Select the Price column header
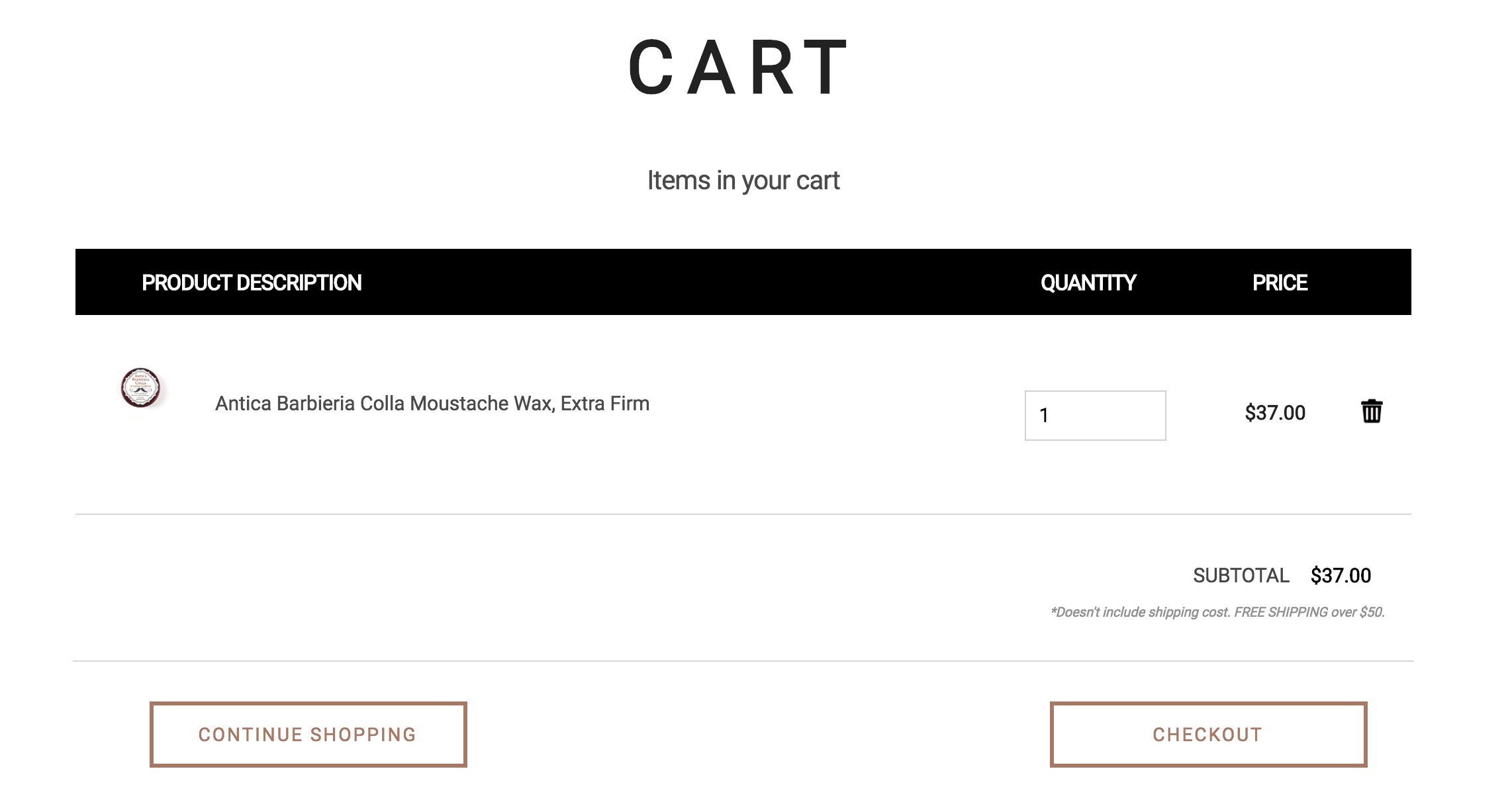1512x810 pixels. (1279, 283)
